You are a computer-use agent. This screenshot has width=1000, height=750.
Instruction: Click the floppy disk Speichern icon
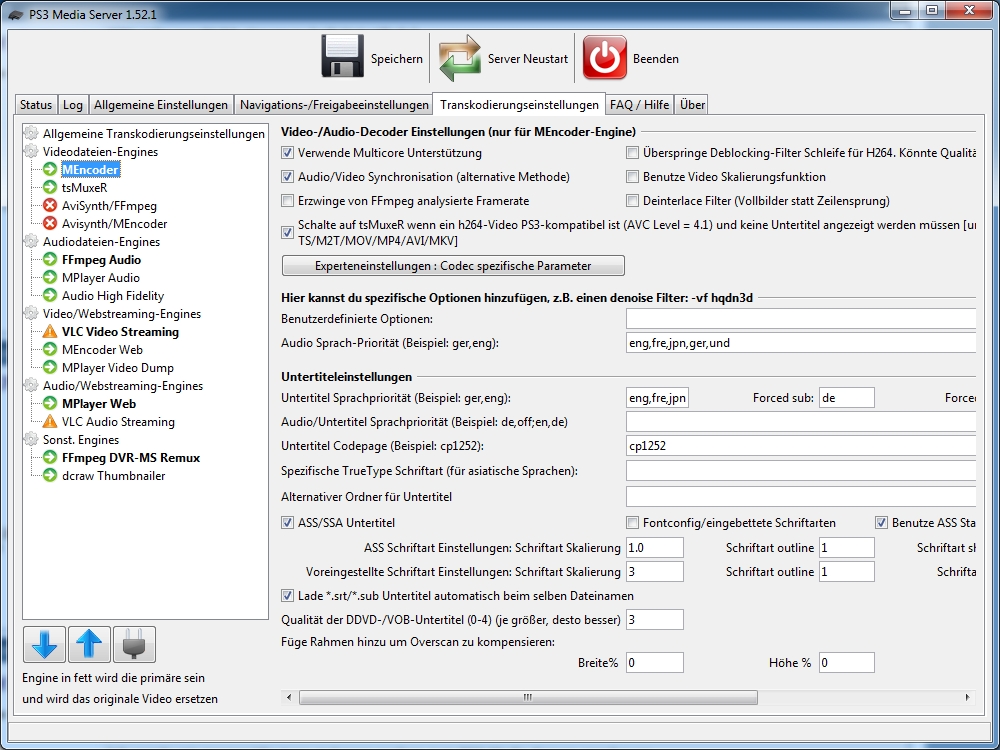point(342,57)
